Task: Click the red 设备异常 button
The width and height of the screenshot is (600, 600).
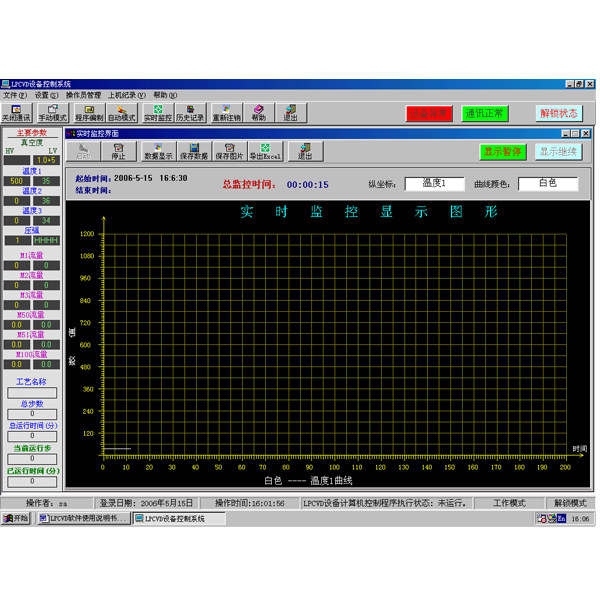Action: point(429,113)
